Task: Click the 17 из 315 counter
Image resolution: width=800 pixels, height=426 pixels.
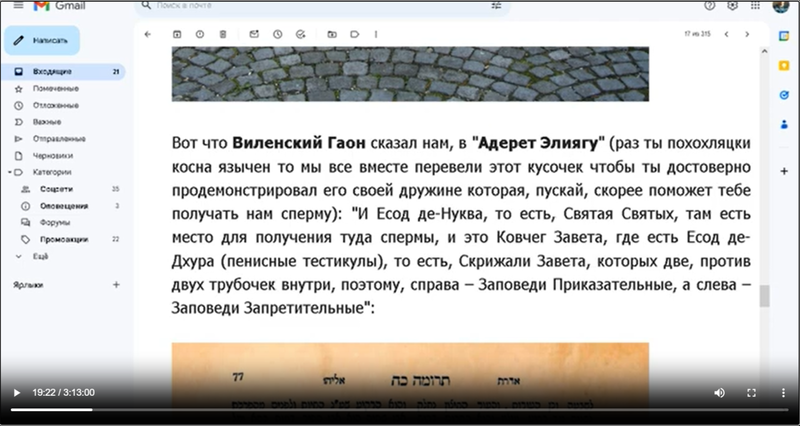Action: coord(697,34)
